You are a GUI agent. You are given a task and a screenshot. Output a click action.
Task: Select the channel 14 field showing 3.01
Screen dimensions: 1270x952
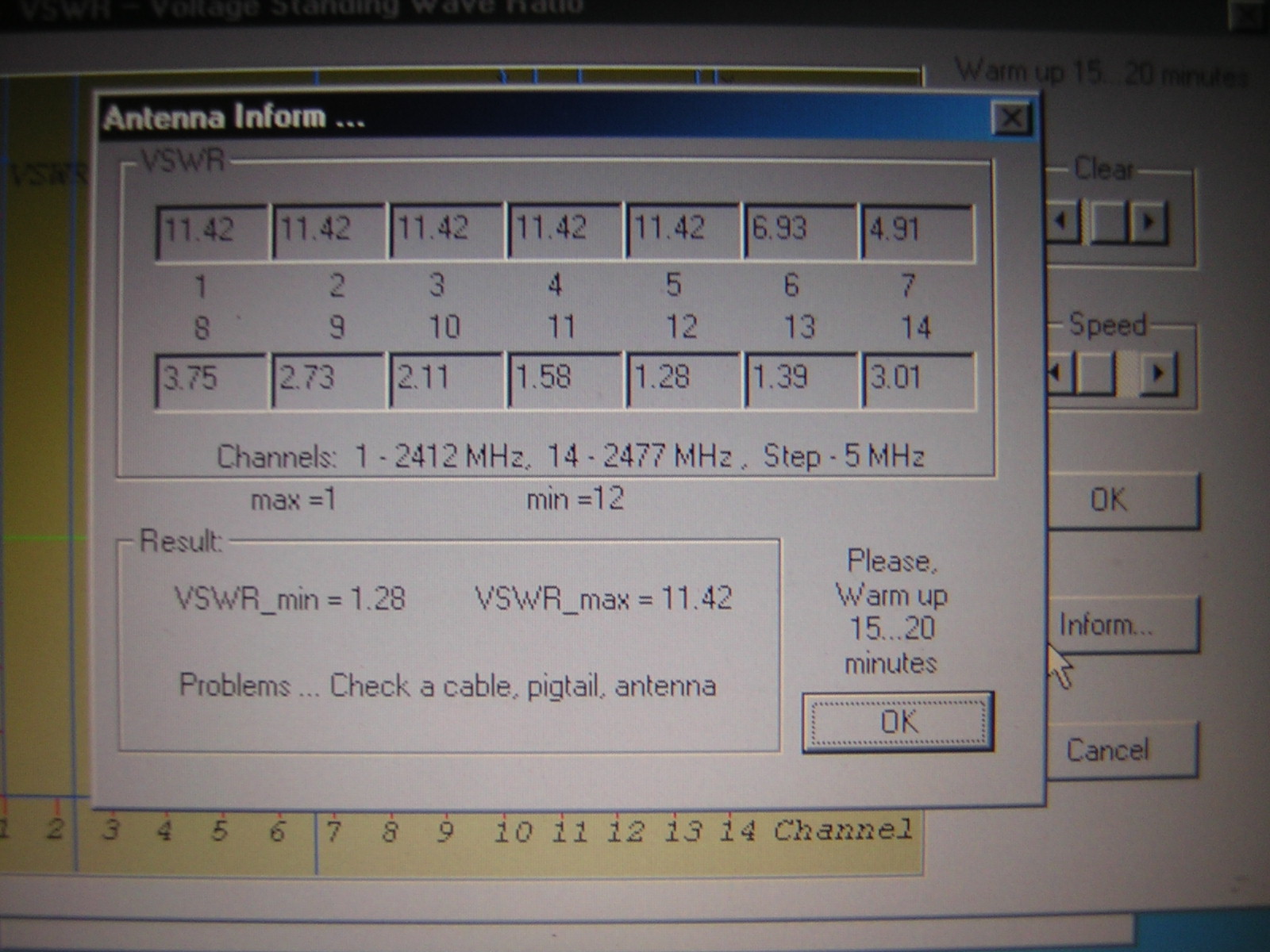918,380
